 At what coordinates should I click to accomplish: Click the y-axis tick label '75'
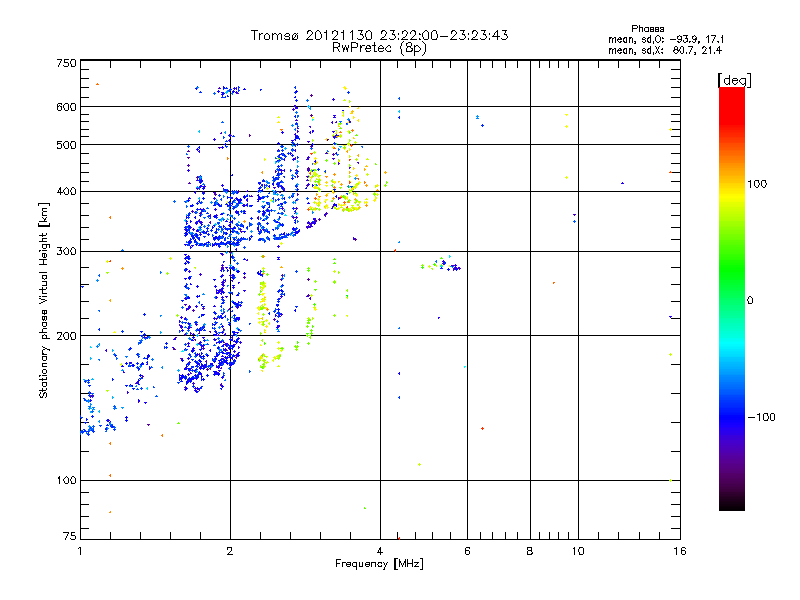point(69,536)
